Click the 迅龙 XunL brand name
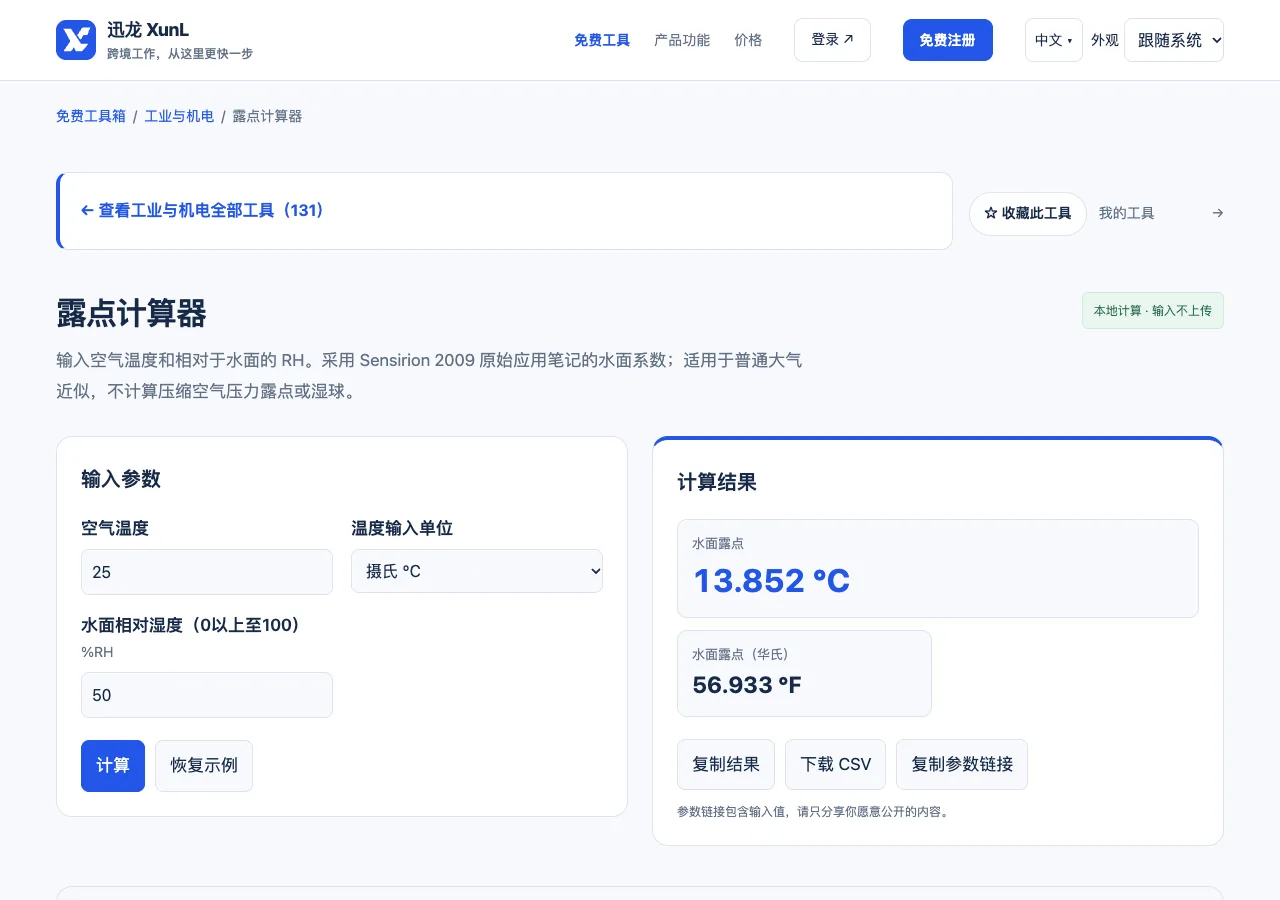The image size is (1280, 900). (148, 30)
